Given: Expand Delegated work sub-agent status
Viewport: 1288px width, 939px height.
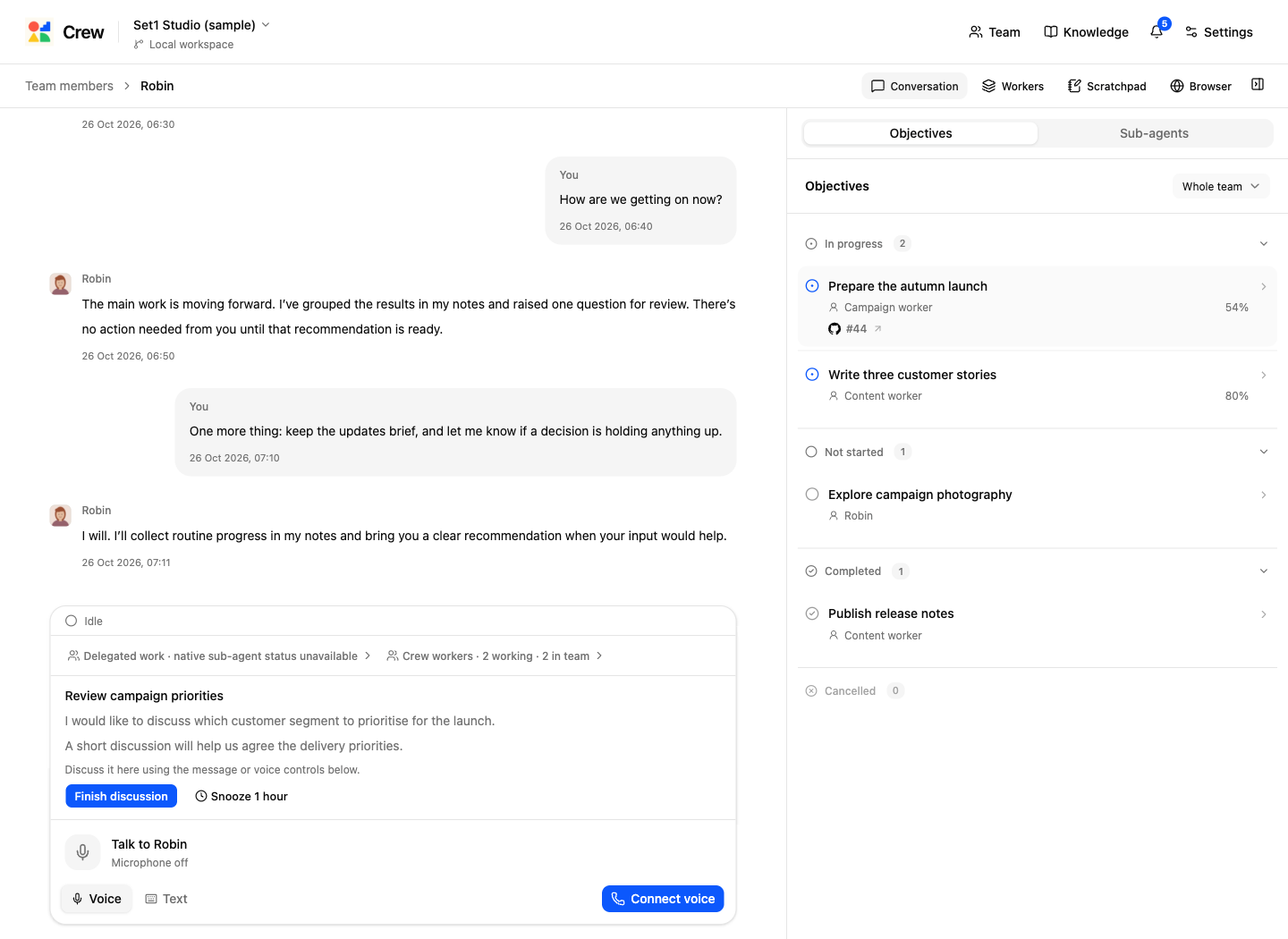Looking at the screenshot, I should (219, 656).
